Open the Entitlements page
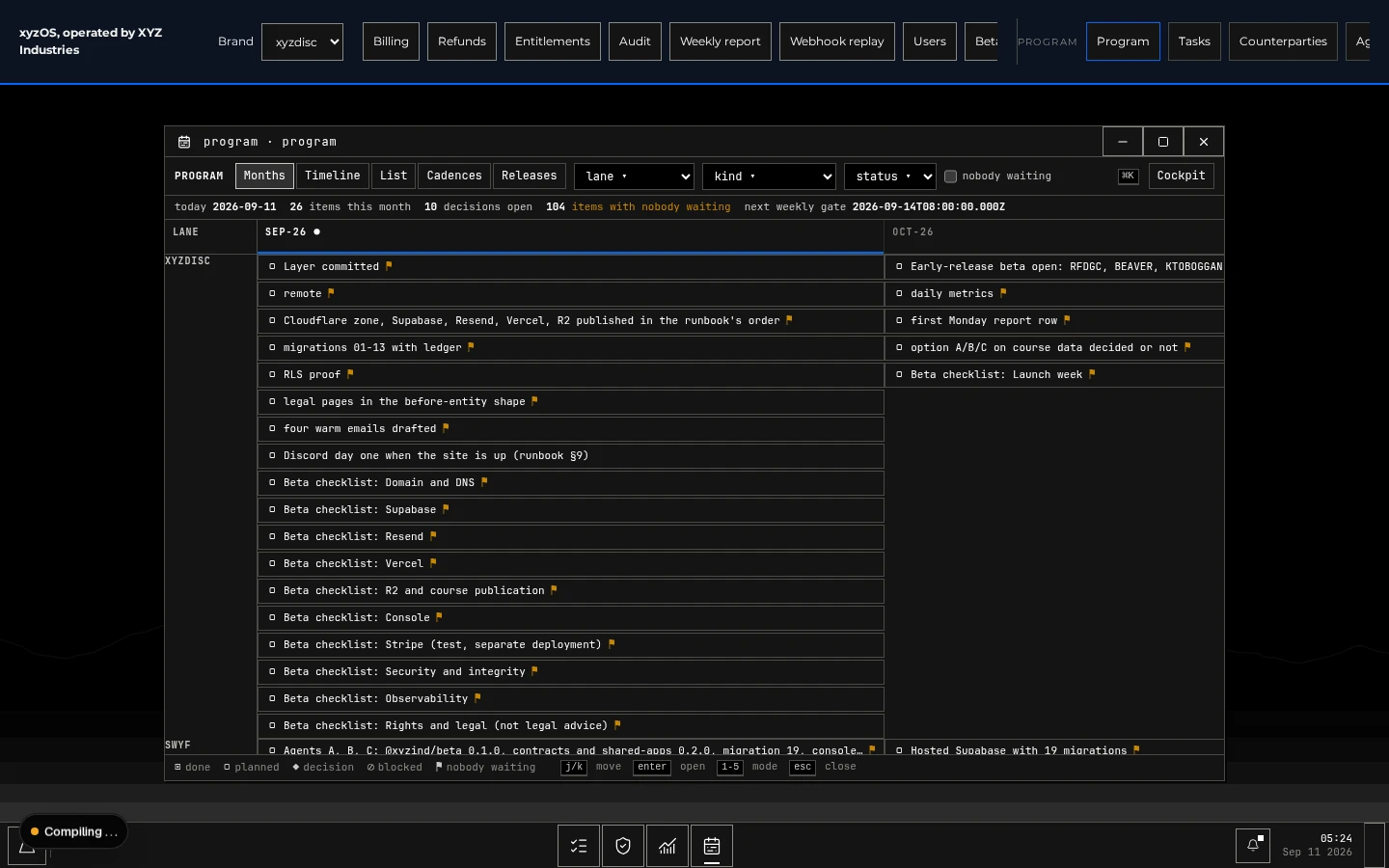This screenshot has width=1389, height=868. pyautogui.click(x=553, y=41)
